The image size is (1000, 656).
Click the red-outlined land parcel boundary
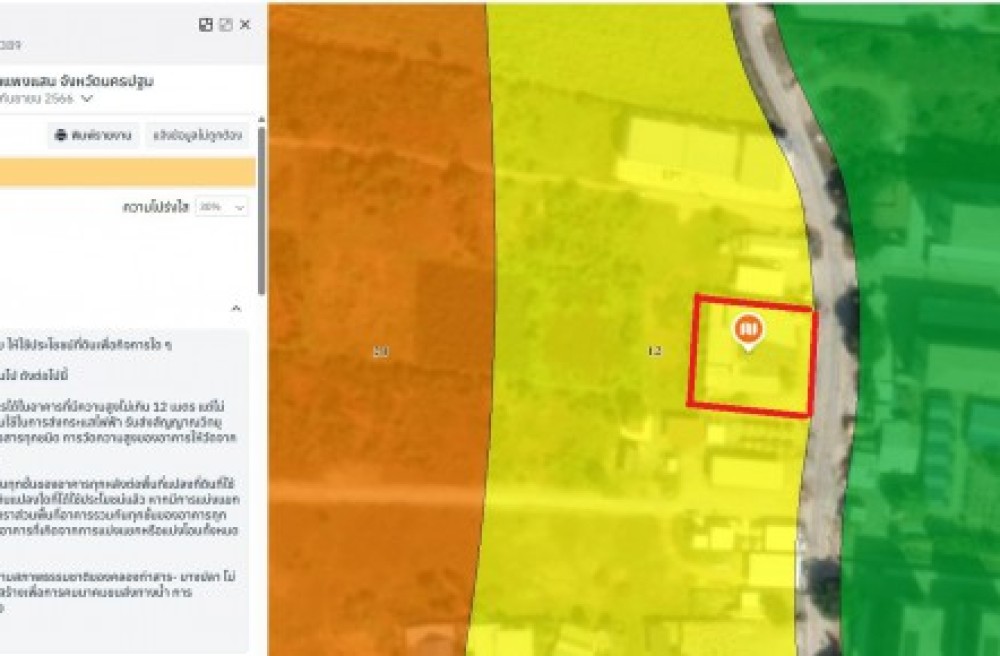click(x=752, y=356)
